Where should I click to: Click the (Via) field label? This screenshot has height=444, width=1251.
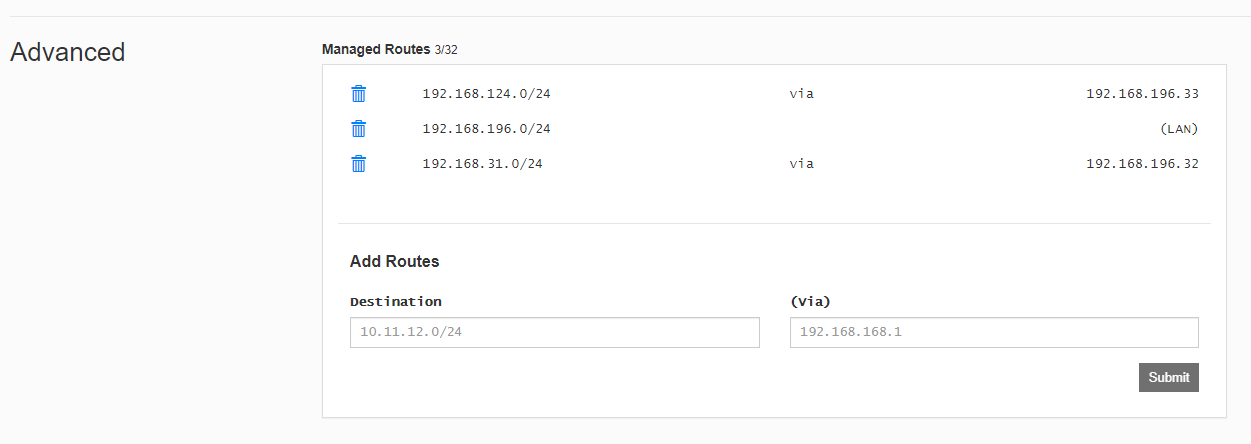811,301
